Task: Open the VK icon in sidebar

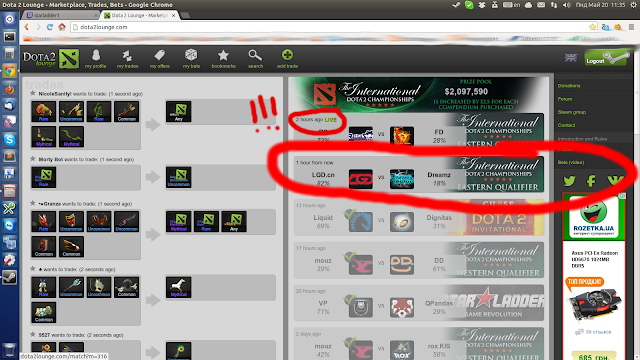Action: [615, 180]
